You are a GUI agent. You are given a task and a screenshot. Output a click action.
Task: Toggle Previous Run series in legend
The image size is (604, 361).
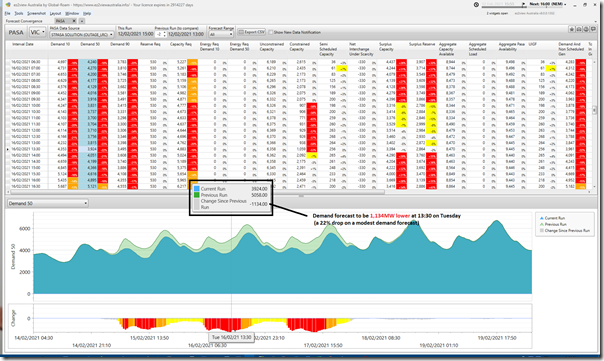point(553,224)
